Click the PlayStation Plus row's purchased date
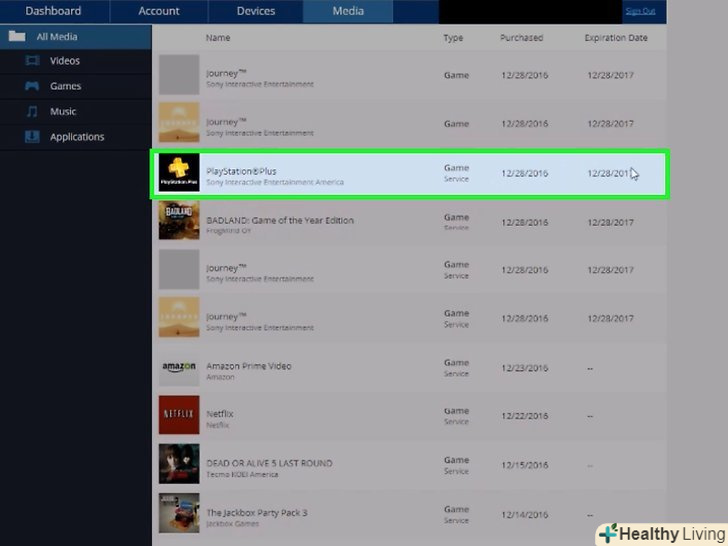The height and width of the screenshot is (546, 728). (525, 173)
